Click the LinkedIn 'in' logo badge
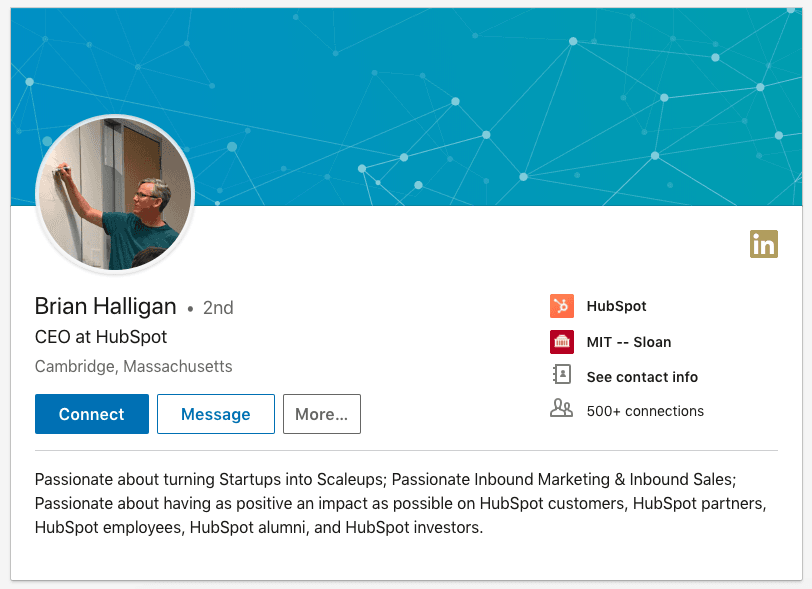812x589 pixels. click(x=764, y=244)
